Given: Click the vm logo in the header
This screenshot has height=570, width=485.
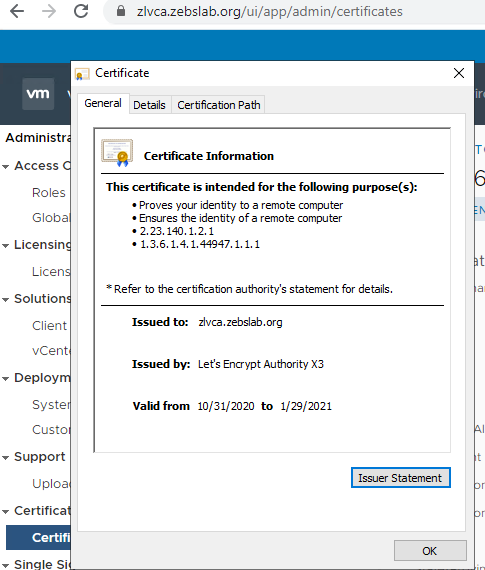Looking at the screenshot, I should pos(38,94).
